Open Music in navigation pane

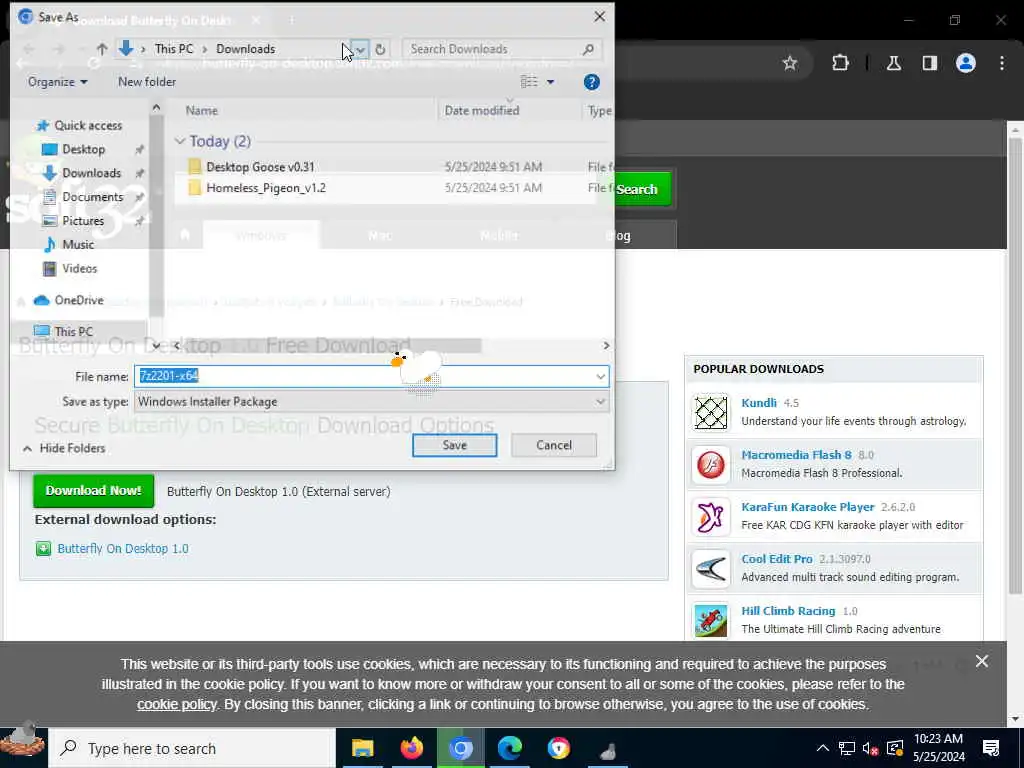[78, 244]
